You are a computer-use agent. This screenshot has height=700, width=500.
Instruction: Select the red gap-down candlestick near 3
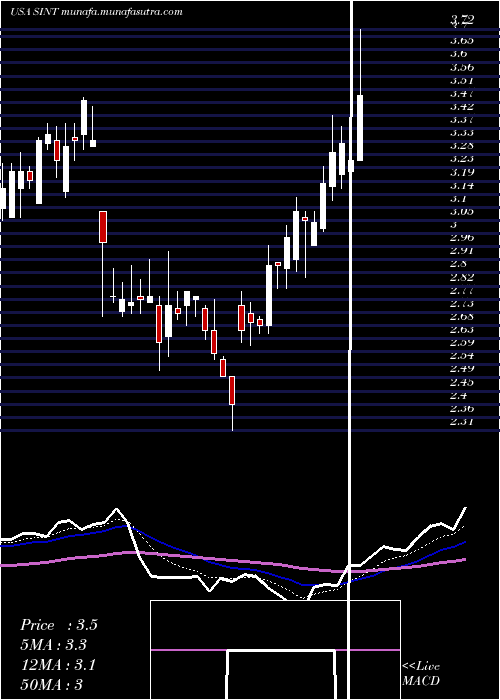pyautogui.click(x=103, y=227)
